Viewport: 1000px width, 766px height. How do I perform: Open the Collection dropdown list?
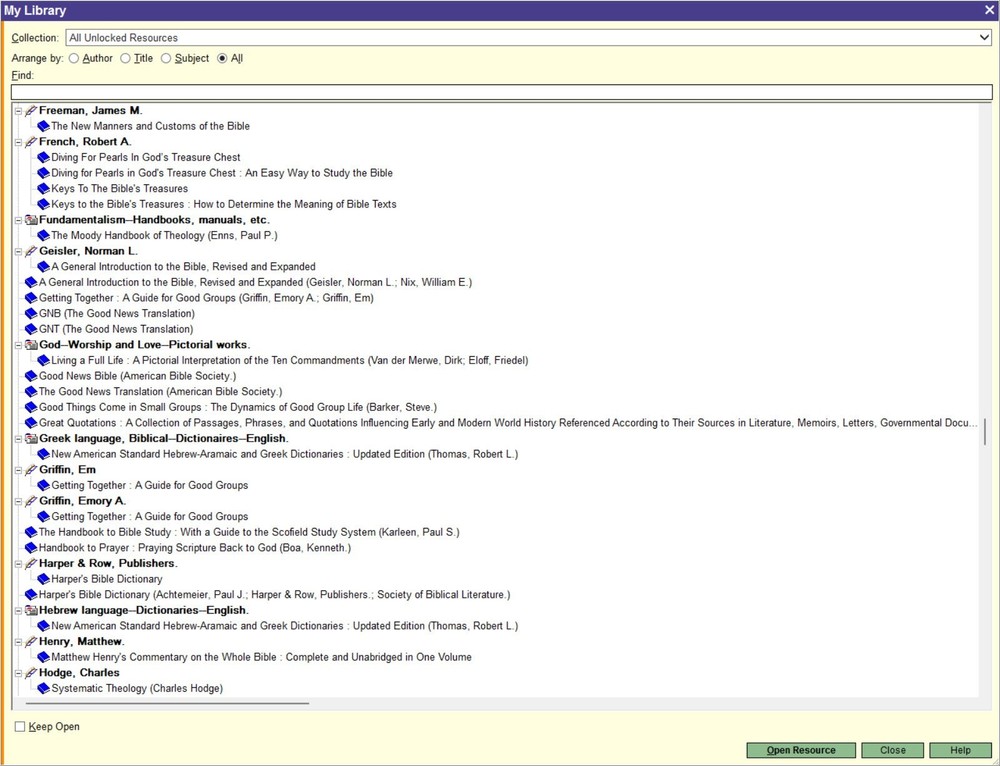point(984,38)
